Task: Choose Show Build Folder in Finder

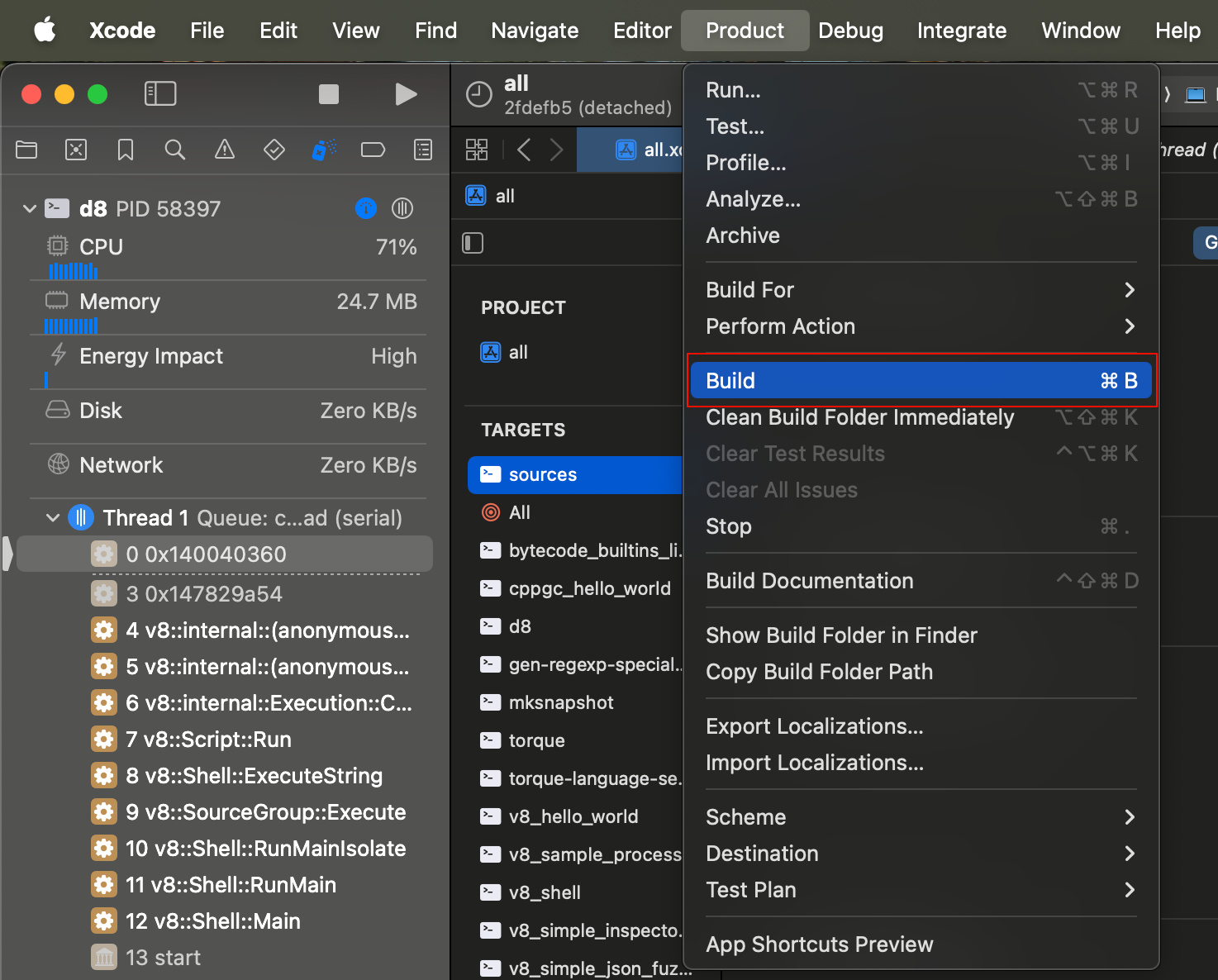Action: point(921,635)
